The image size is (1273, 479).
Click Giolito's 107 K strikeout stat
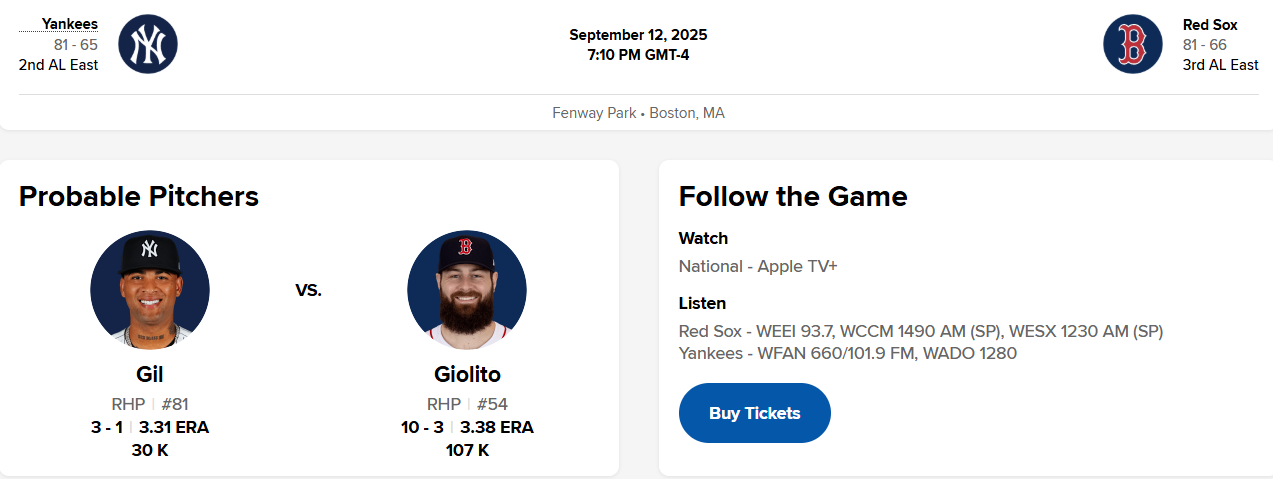(467, 451)
